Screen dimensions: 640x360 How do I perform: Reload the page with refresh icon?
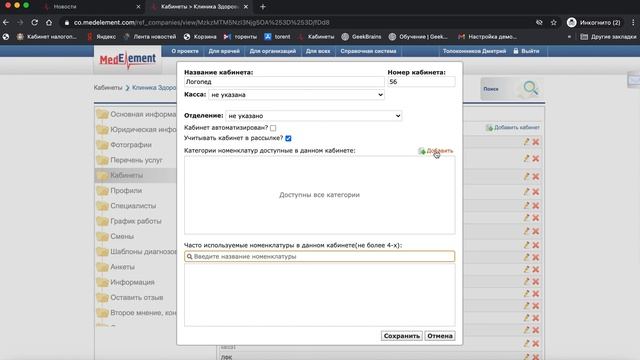click(35, 22)
